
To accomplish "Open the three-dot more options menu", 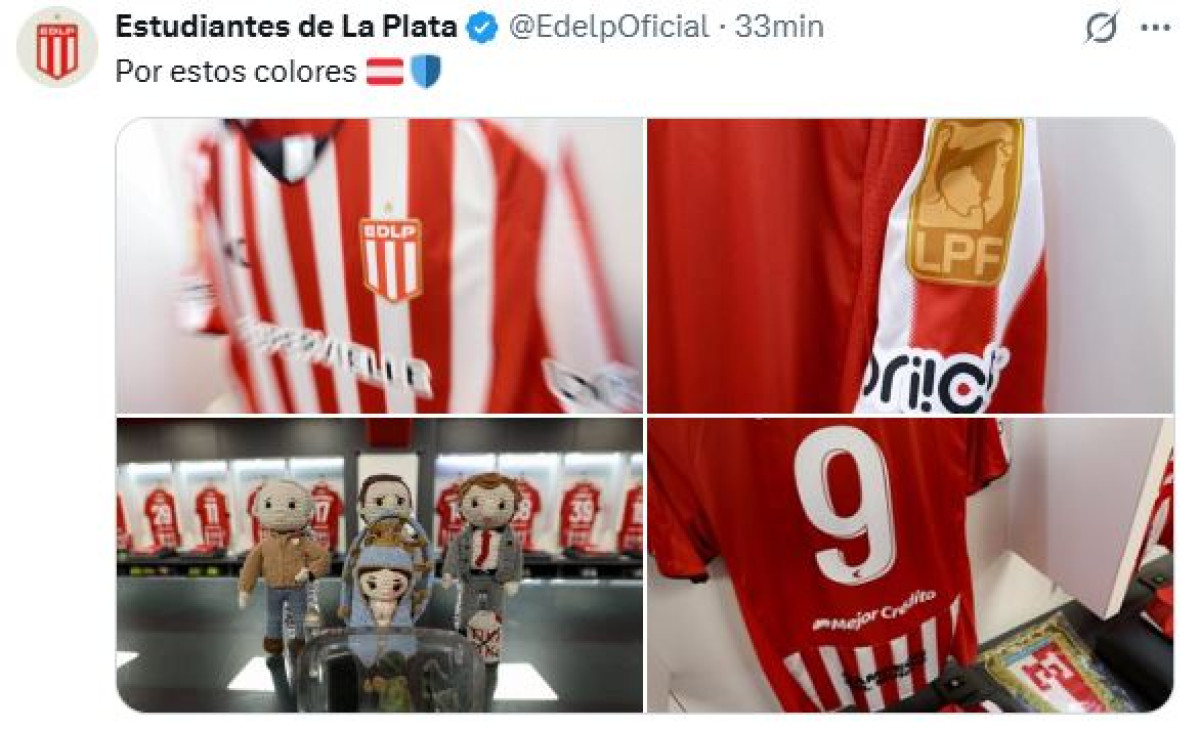I will click(x=1155, y=28).
